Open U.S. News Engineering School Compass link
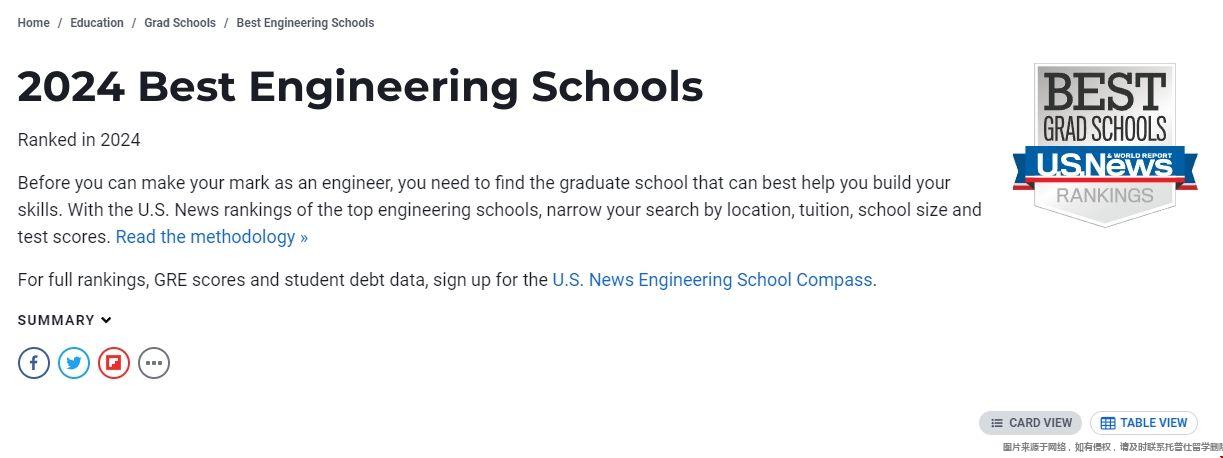 pyautogui.click(x=712, y=280)
